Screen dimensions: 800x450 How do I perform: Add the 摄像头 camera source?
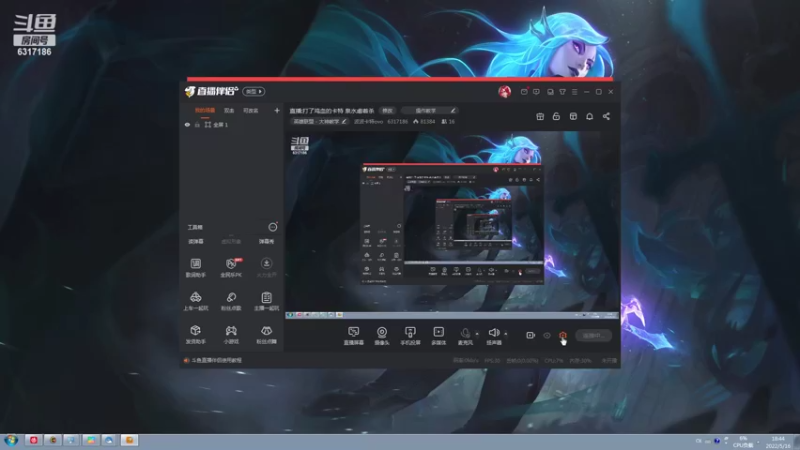point(382,336)
